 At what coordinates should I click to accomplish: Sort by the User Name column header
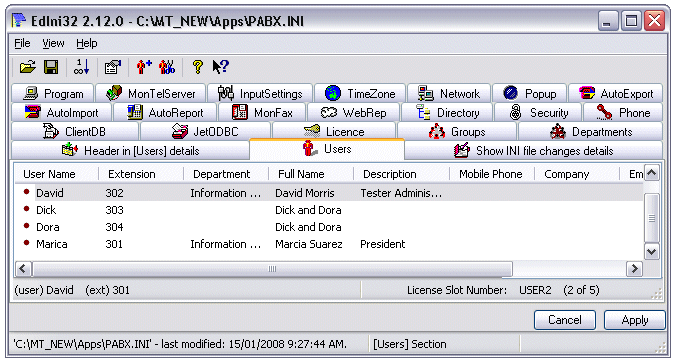point(57,174)
